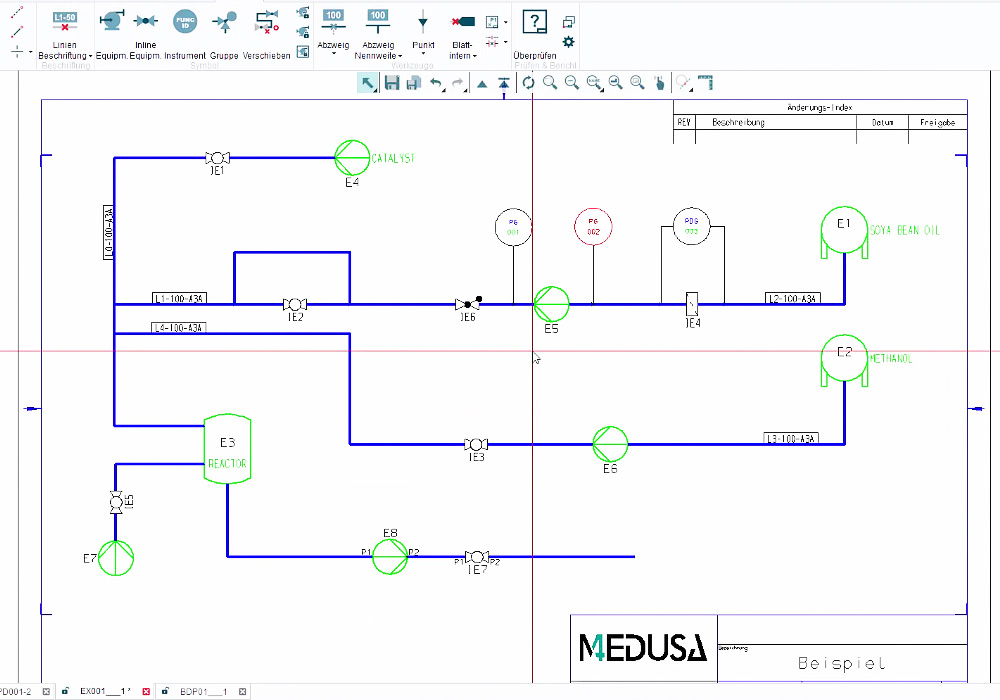Image resolution: width=1000 pixels, height=700 pixels.
Task: Open the Blattintern tool
Action: pyautogui.click(x=462, y=35)
